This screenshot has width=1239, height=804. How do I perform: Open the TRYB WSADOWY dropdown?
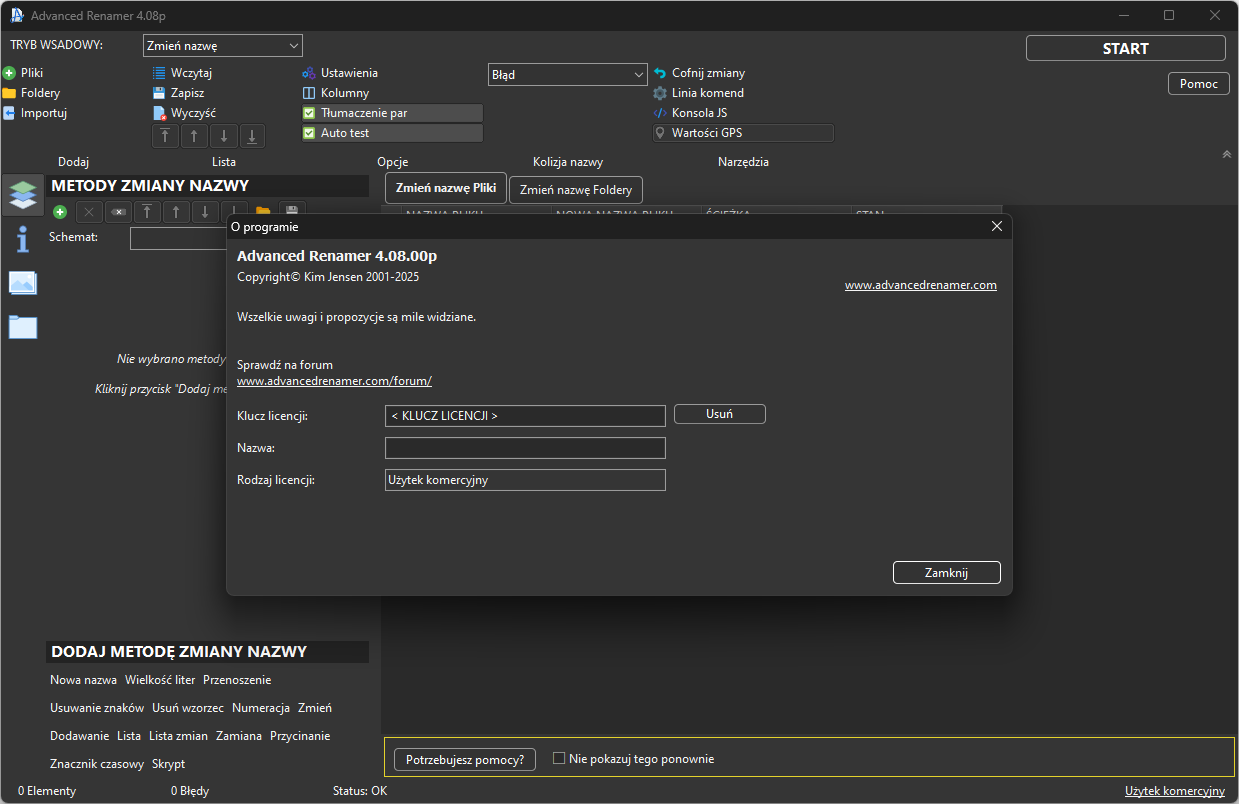click(x=223, y=45)
